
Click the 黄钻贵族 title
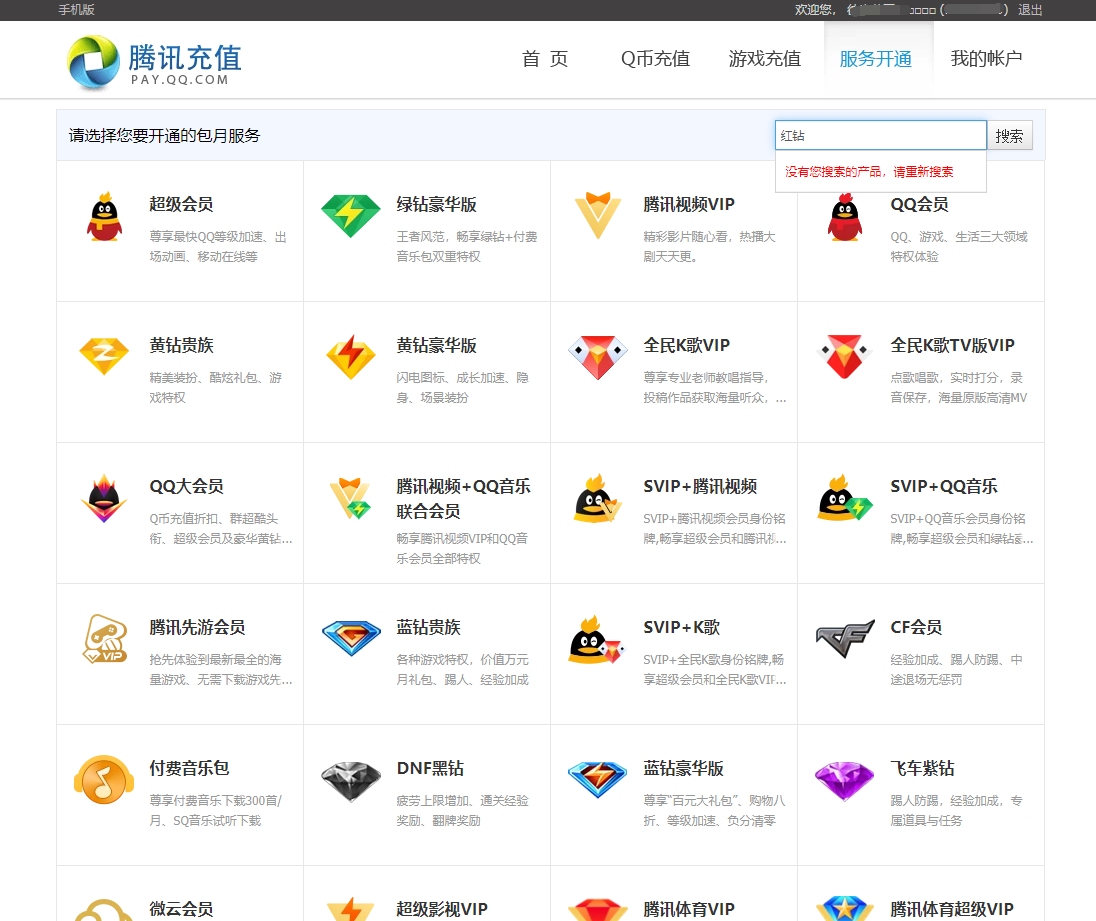[x=181, y=345]
